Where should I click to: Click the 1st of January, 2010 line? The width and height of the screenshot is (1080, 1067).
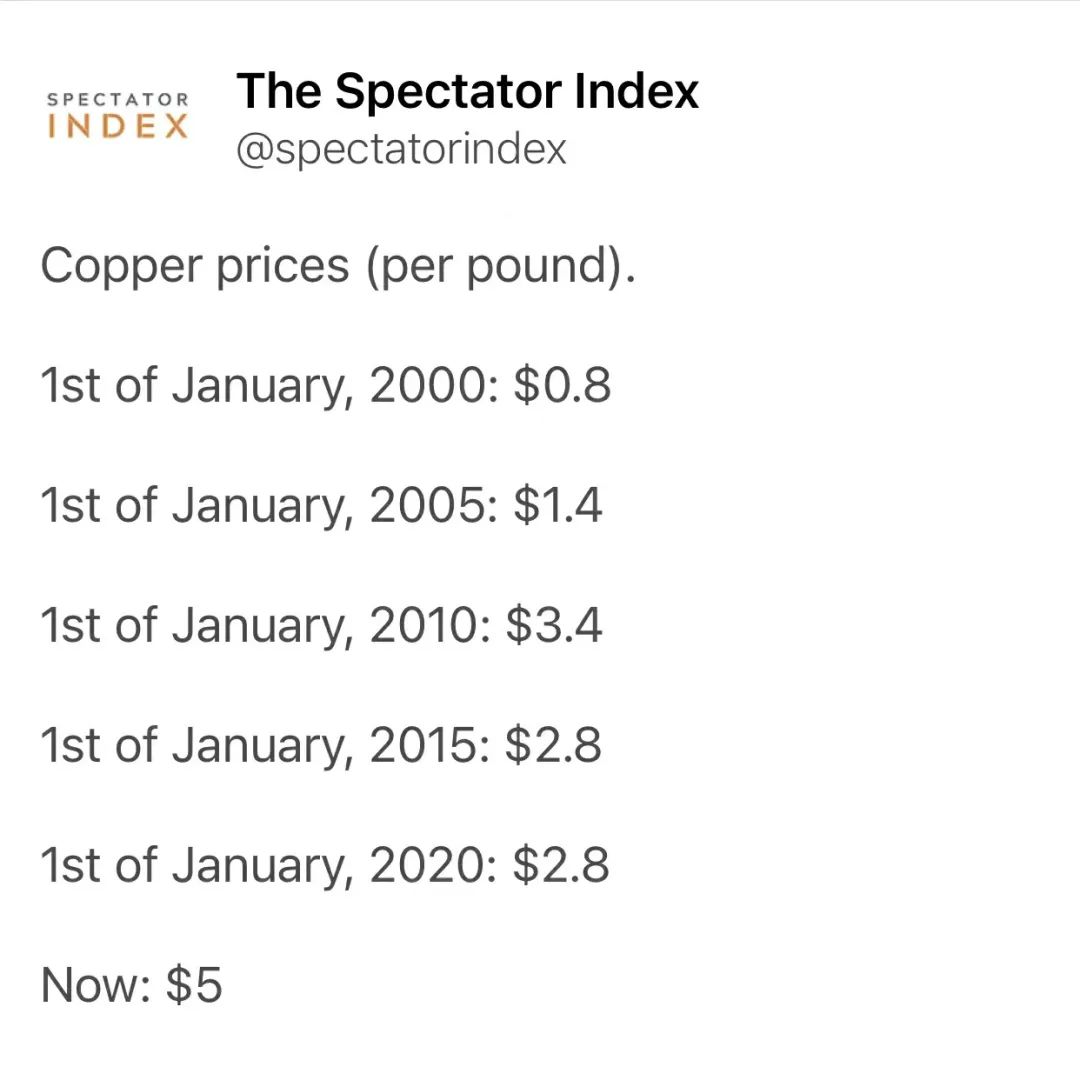(x=322, y=625)
